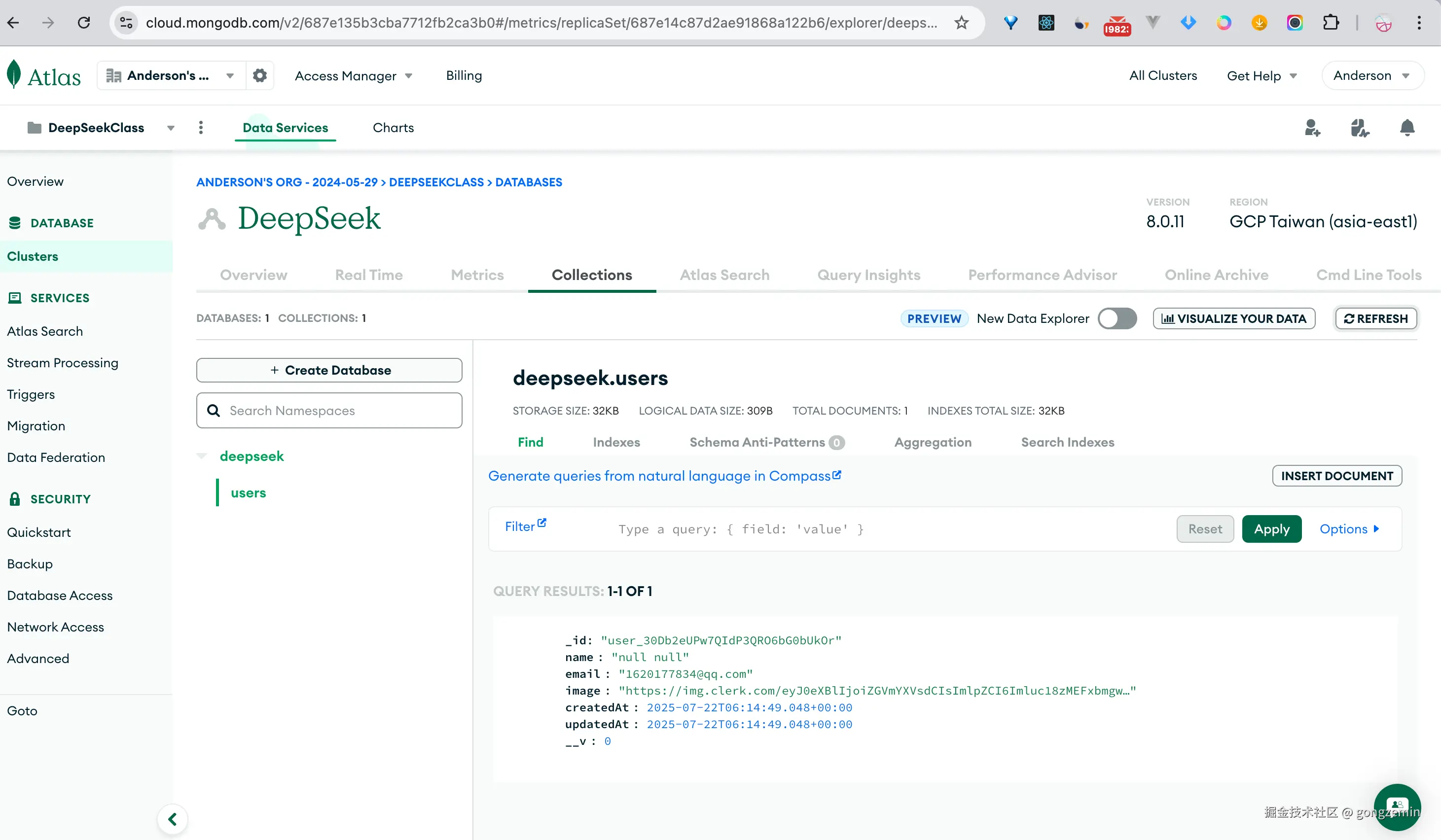Screen dimensions: 1441x840
Task: Click the invite user icon
Action: [x=1312, y=127]
